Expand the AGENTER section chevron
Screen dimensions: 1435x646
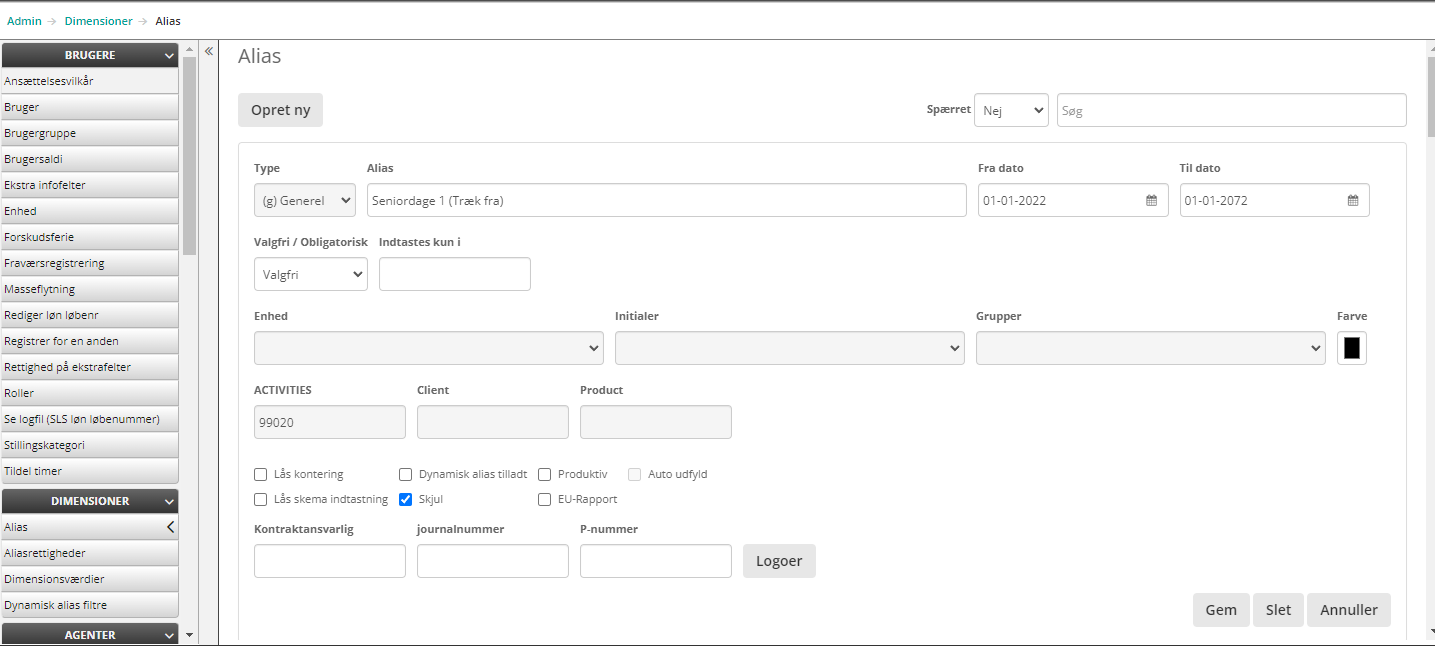click(170, 635)
